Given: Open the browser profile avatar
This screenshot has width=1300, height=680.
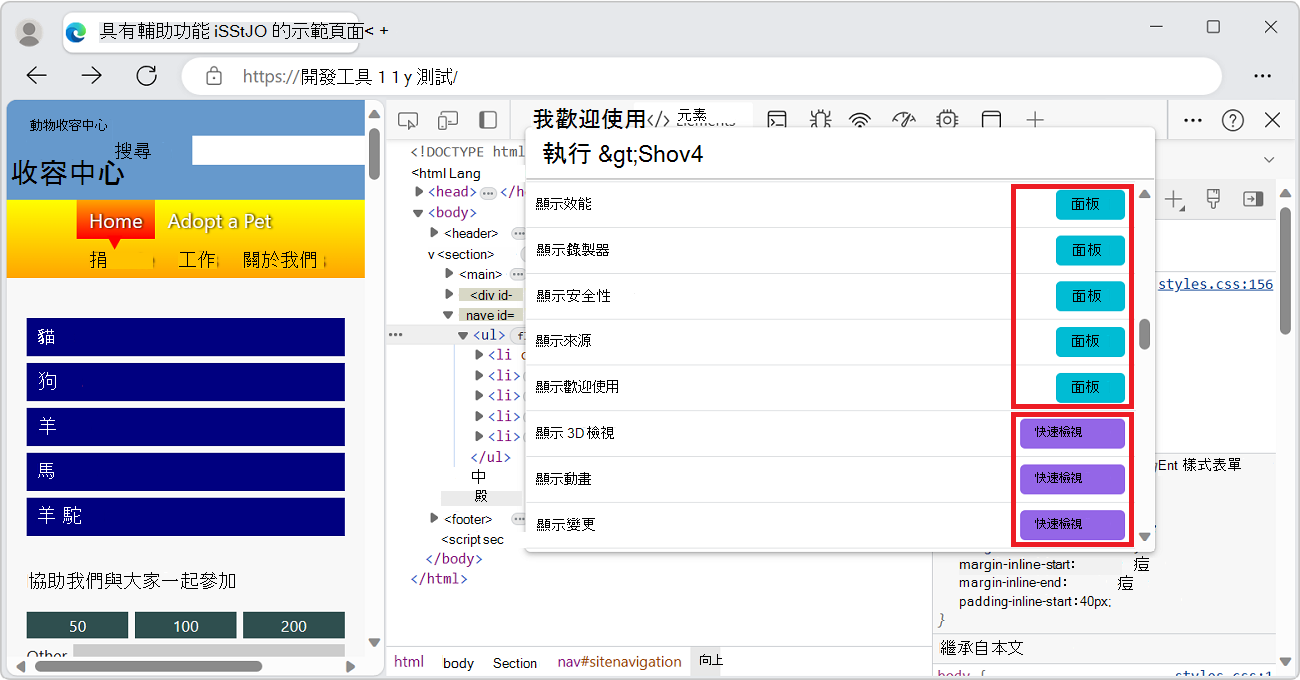Looking at the screenshot, I should (x=30, y=32).
